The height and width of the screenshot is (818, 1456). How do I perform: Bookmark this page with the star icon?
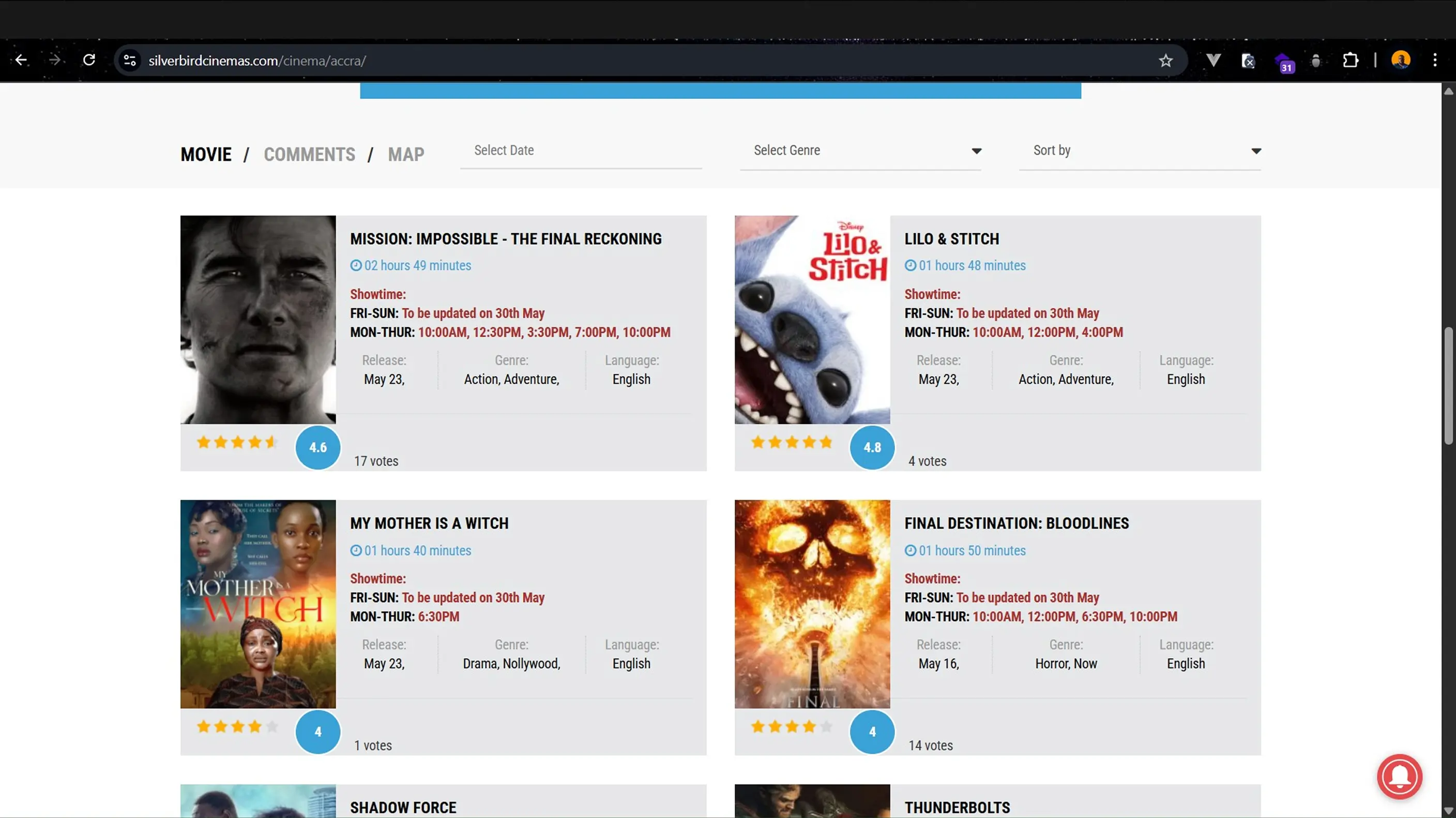click(x=1165, y=60)
